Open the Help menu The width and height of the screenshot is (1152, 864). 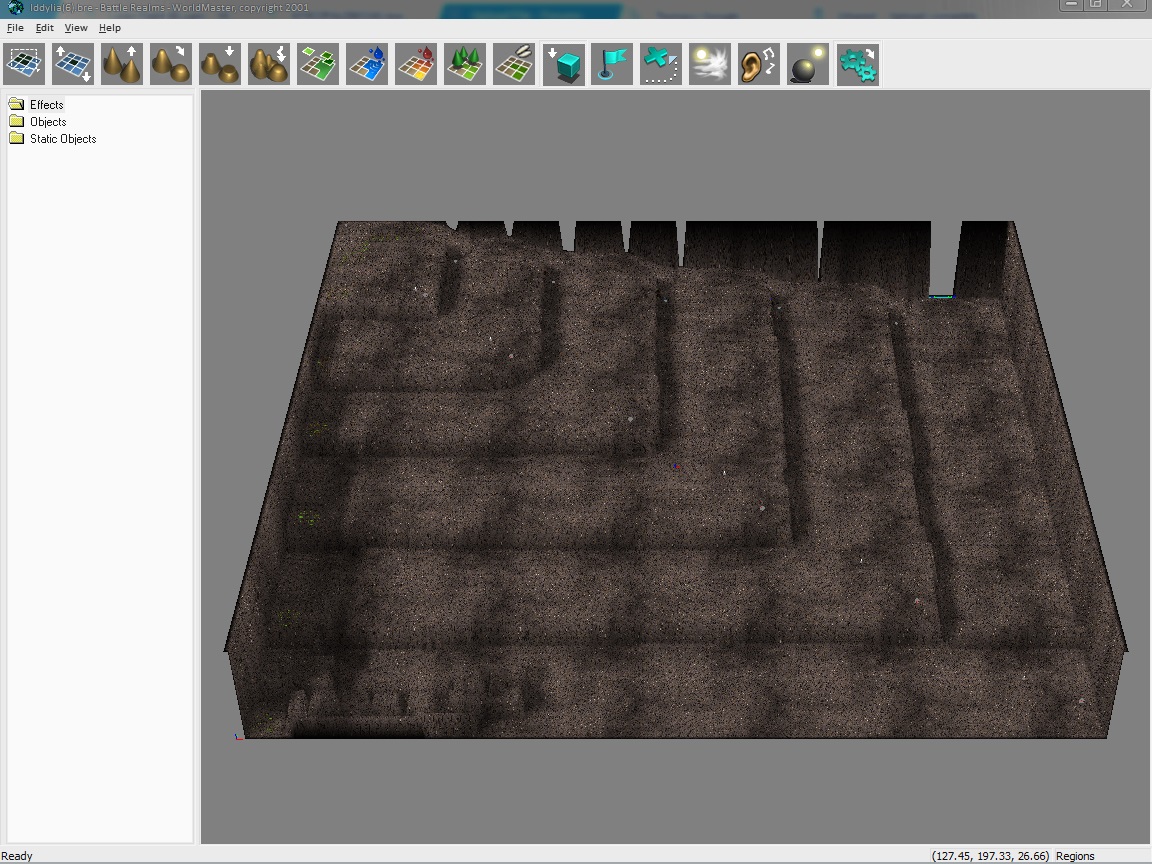point(109,28)
